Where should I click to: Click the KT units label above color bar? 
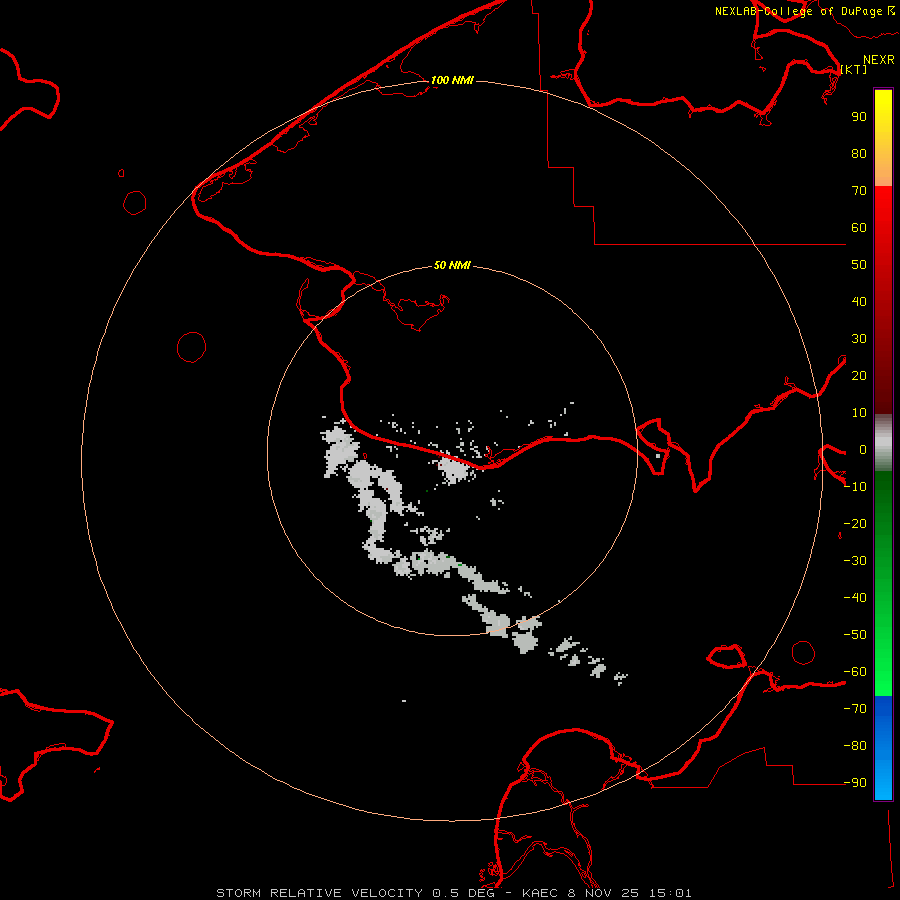(854, 69)
